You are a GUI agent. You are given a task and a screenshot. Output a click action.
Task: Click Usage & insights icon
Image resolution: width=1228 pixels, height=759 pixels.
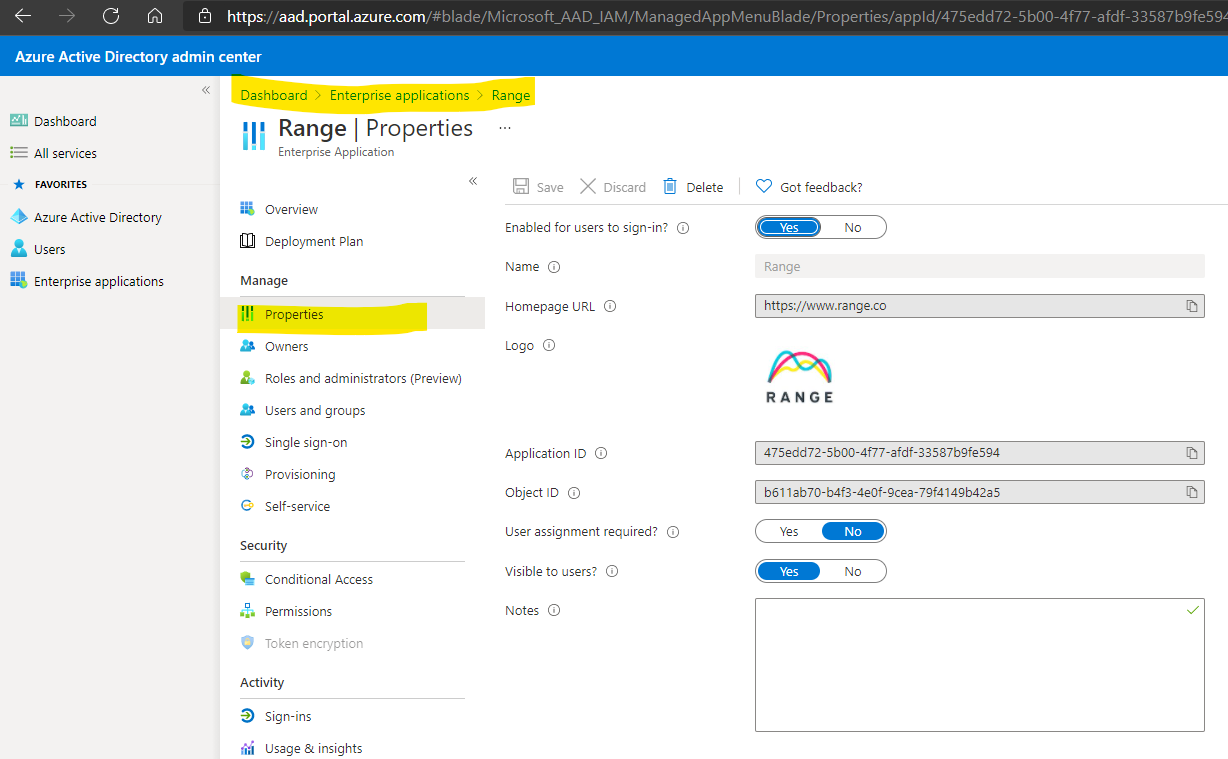[248, 748]
